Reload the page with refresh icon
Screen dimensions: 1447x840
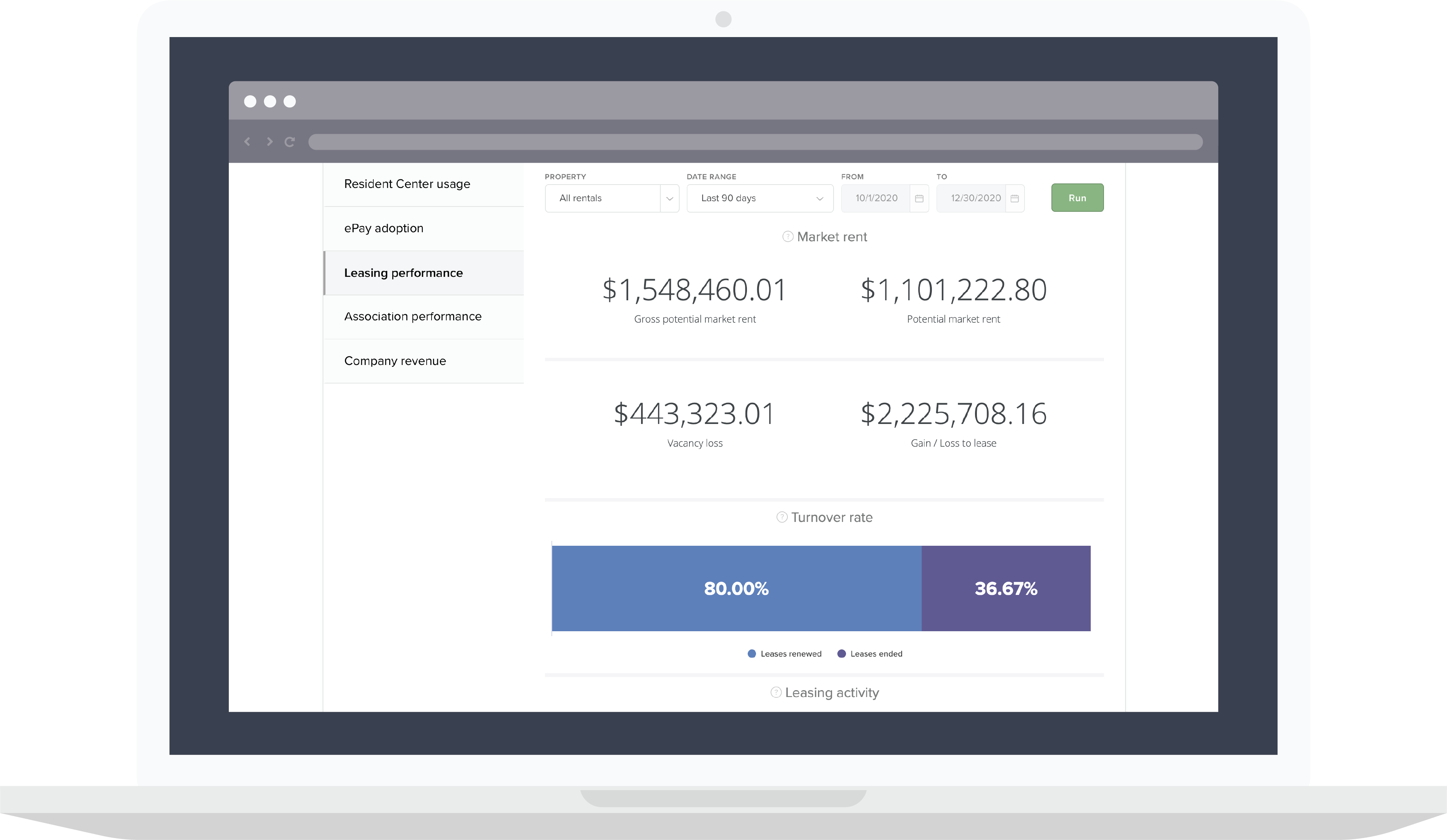coord(289,142)
